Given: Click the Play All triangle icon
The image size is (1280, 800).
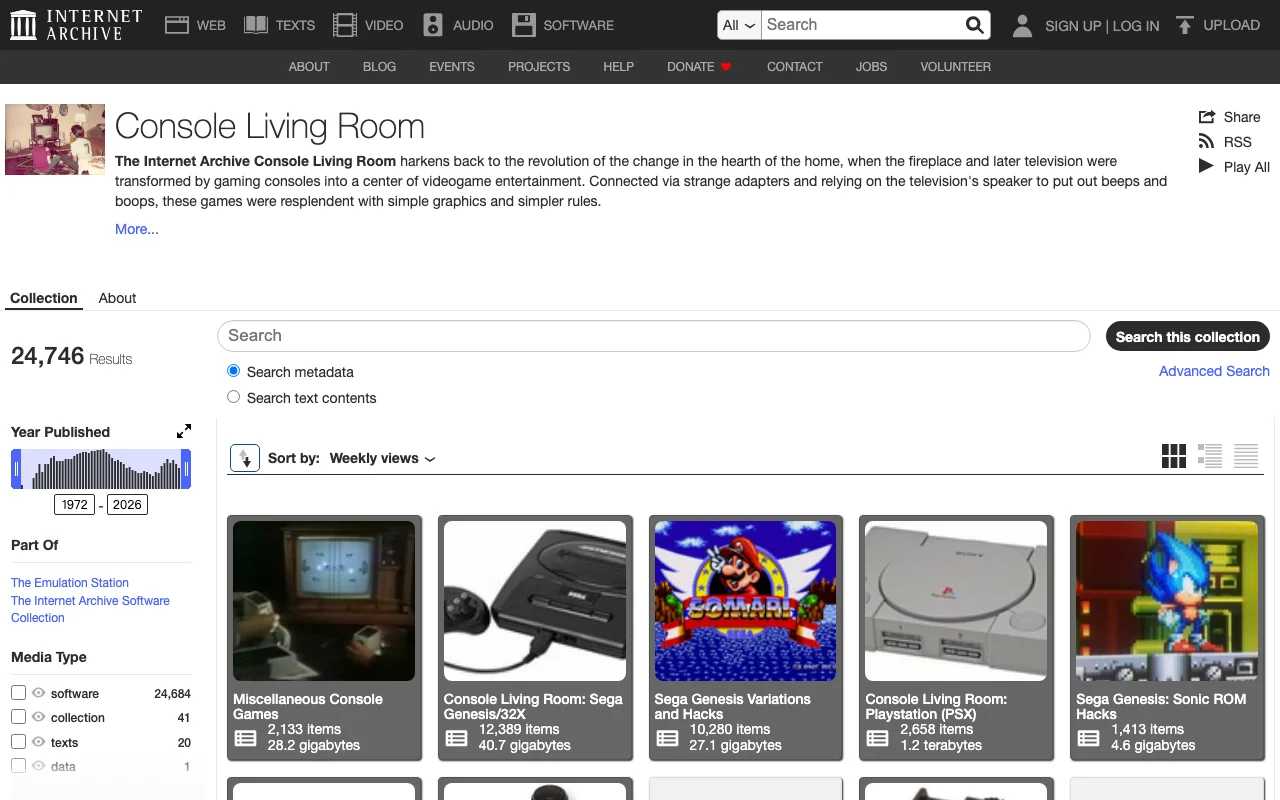Looking at the screenshot, I should pos(1206,167).
